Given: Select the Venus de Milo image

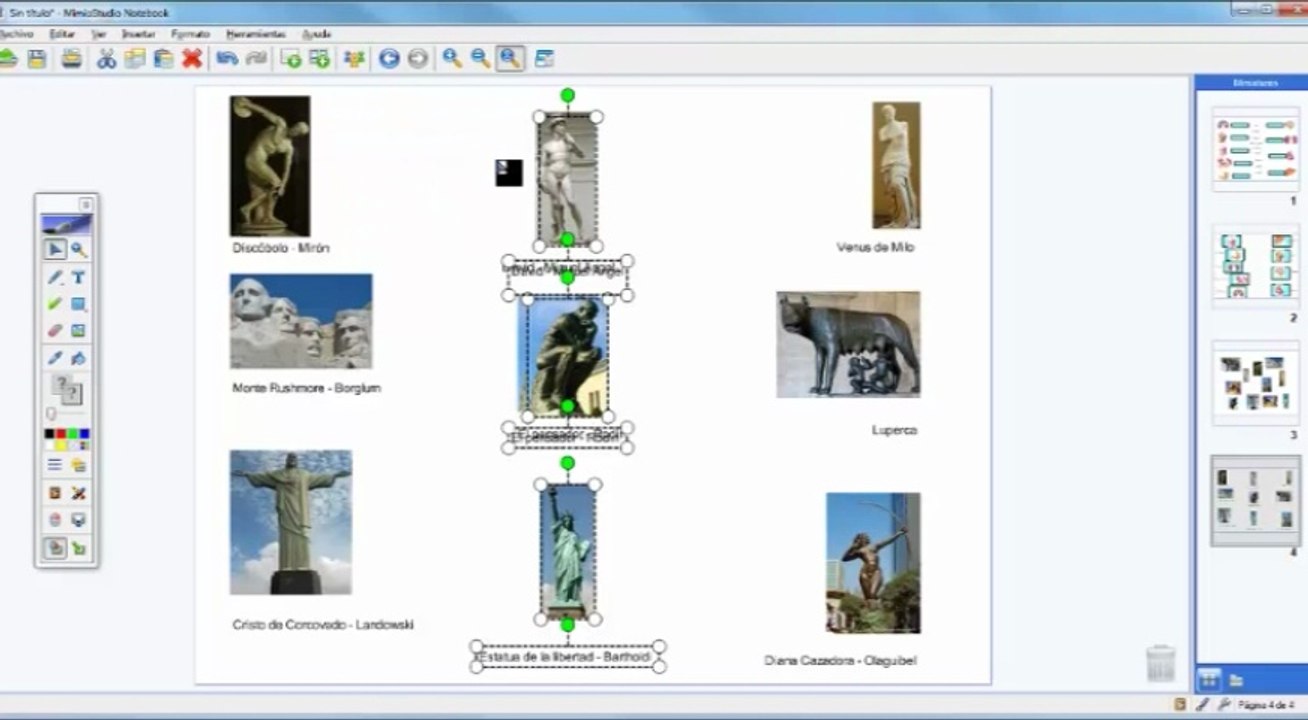Looking at the screenshot, I should click(x=896, y=165).
